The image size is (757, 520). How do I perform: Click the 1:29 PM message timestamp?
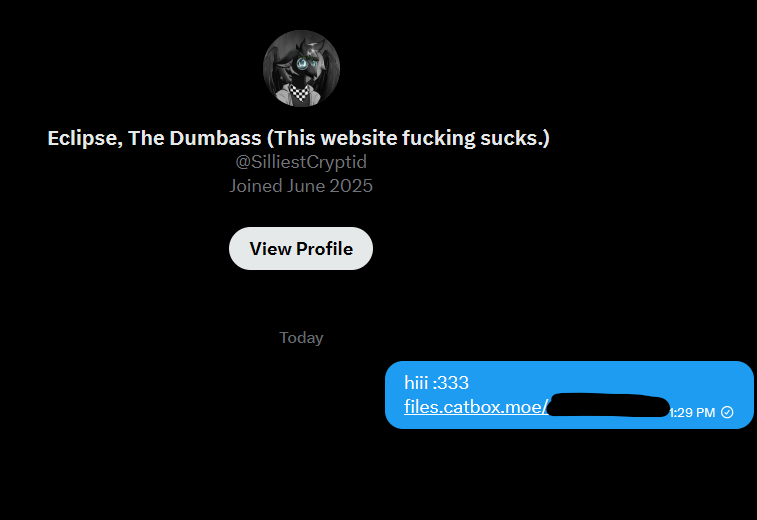tap(692, 413)
